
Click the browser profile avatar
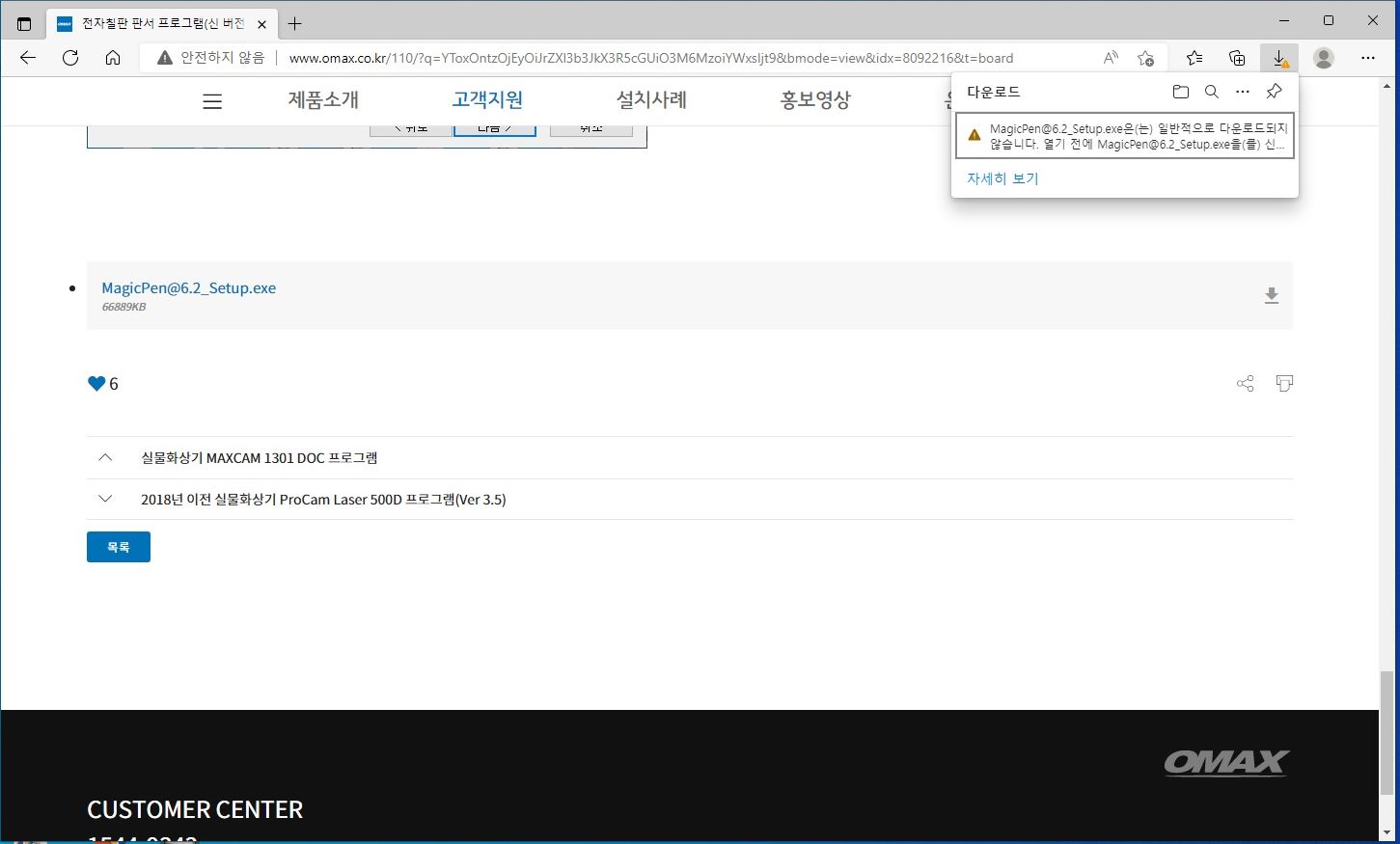pos(1324,58)
